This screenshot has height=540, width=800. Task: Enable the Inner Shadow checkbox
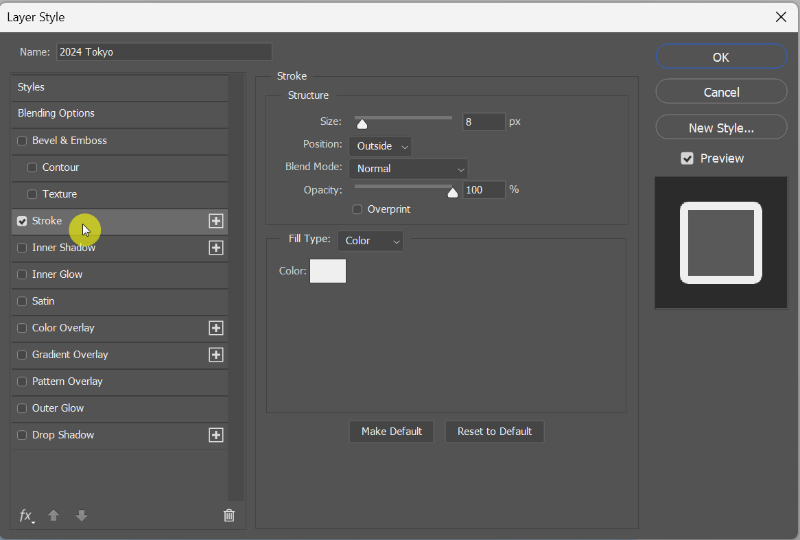[x=22, y=248]
